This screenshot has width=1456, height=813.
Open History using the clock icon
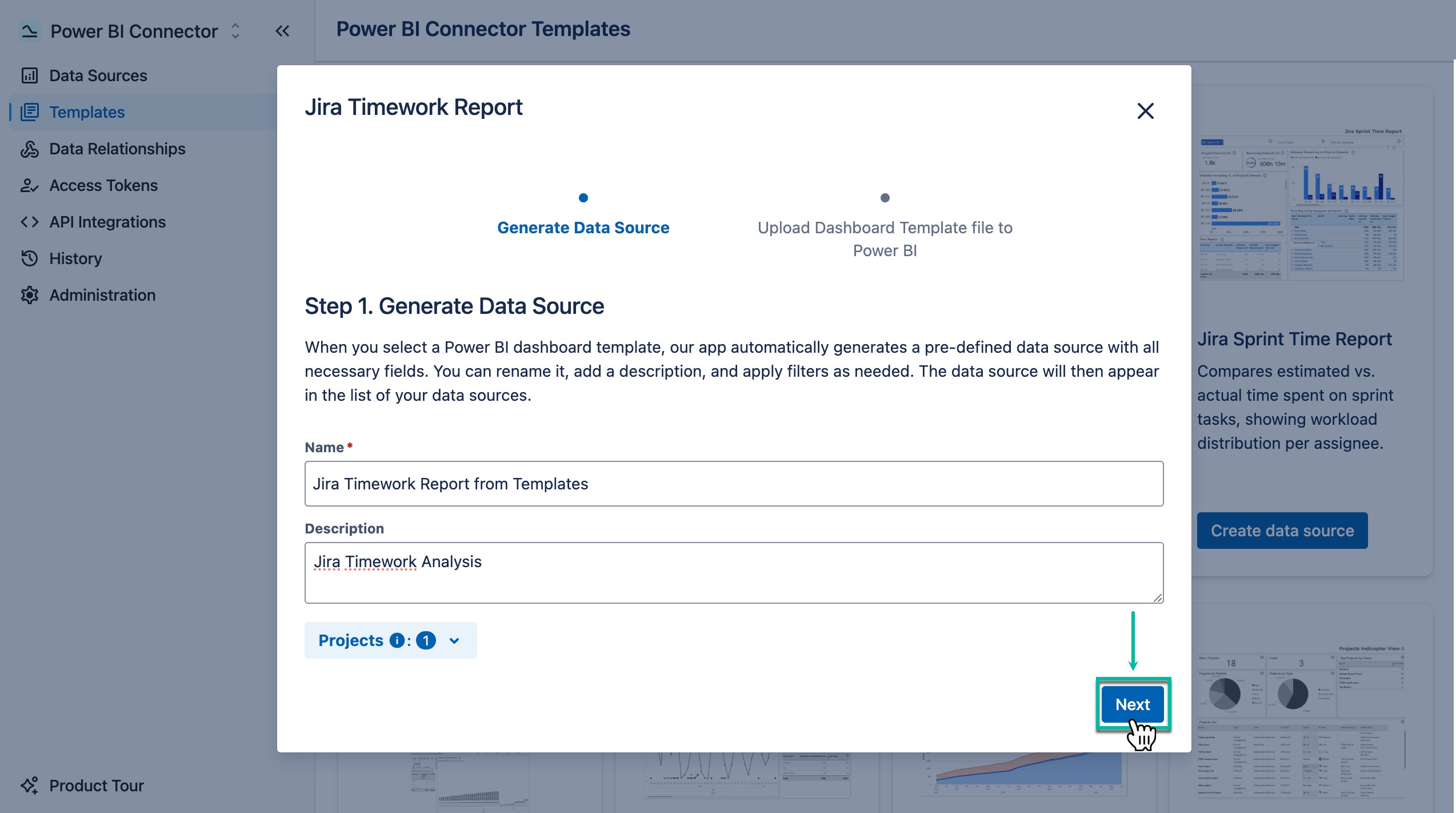click(30, 258)
